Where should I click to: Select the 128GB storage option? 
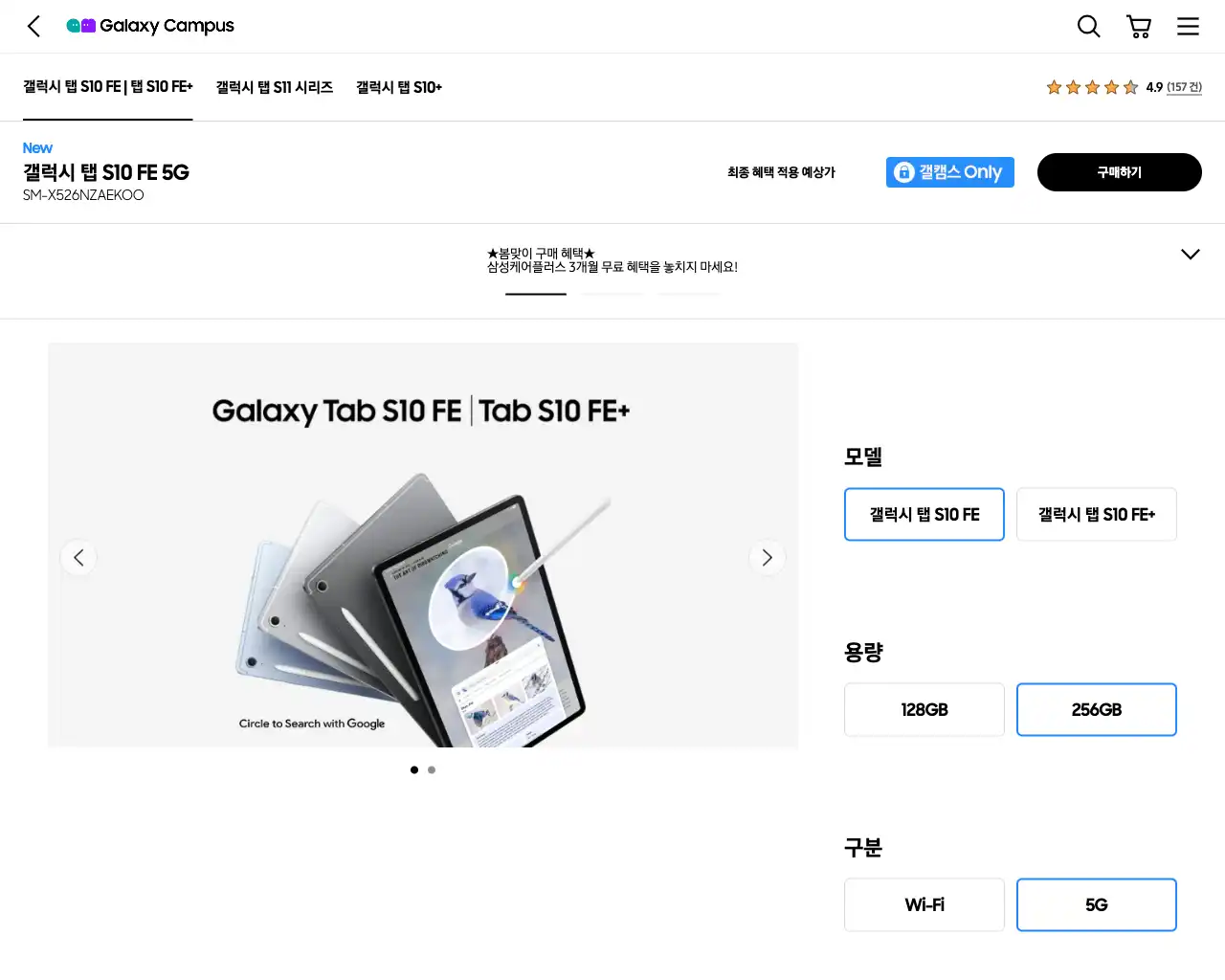coord(924,709)
